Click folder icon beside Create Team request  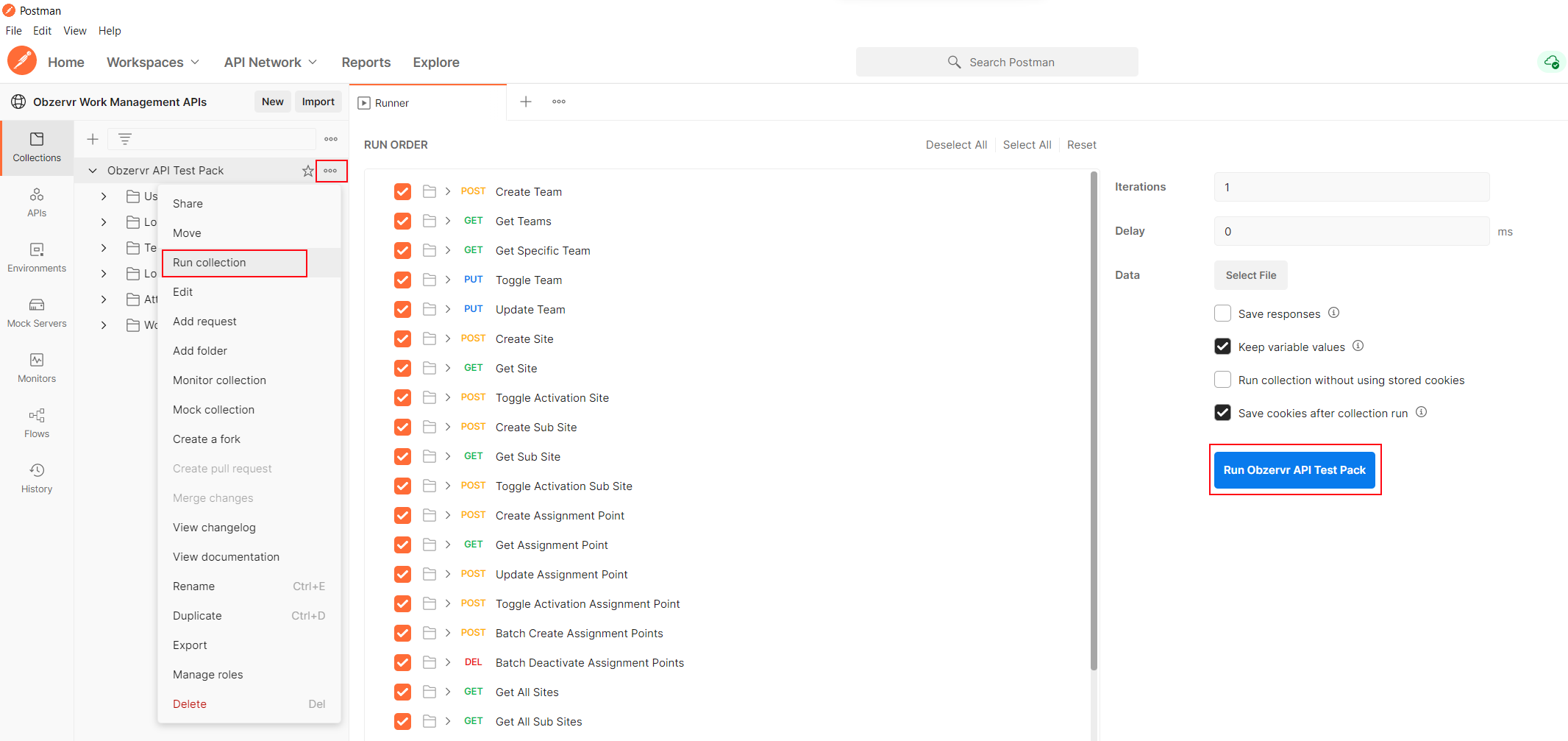pyautogui.click(x=430, y=191)
